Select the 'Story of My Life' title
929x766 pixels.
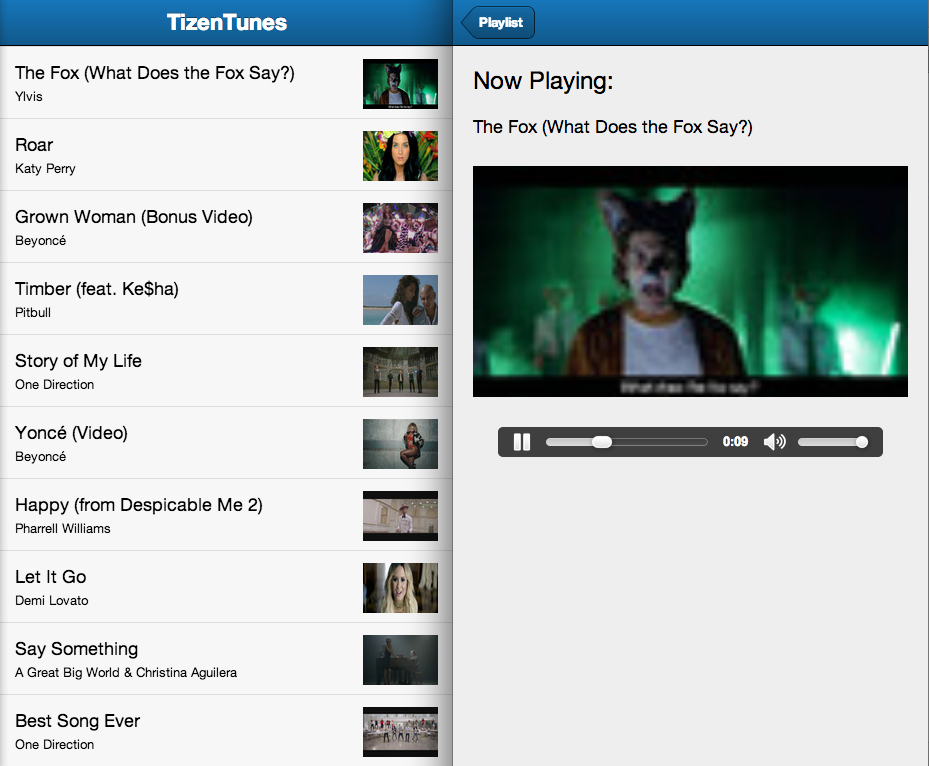pos(78,361)
